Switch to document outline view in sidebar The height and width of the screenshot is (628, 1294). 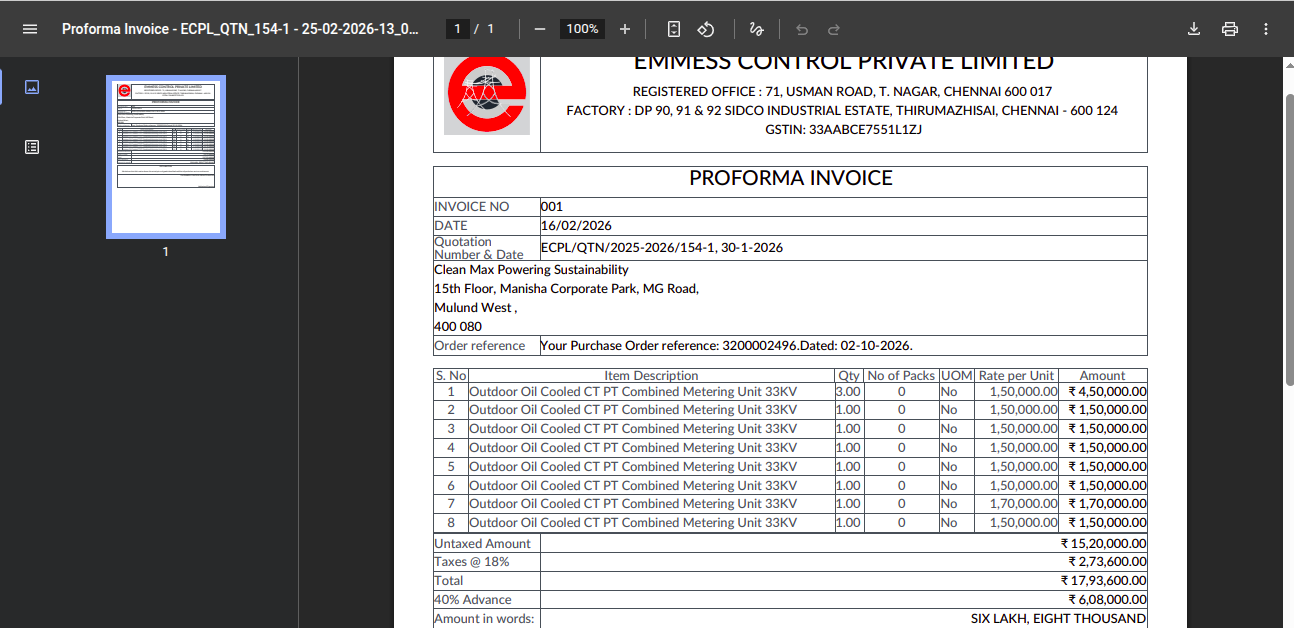[x=32, y=147]
